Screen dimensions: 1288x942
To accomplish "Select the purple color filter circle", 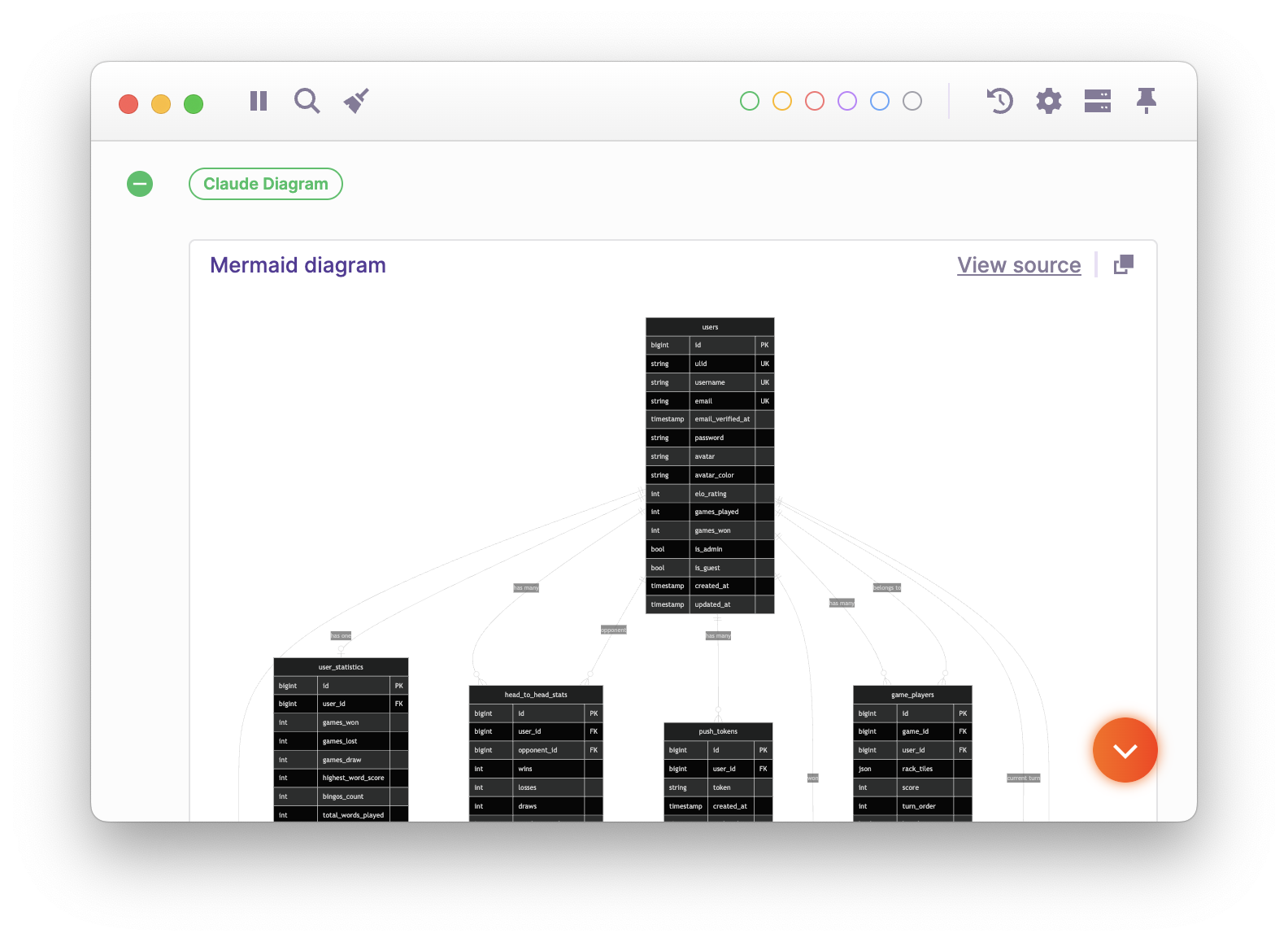I will pyautogui.click(x=847, y=101).
